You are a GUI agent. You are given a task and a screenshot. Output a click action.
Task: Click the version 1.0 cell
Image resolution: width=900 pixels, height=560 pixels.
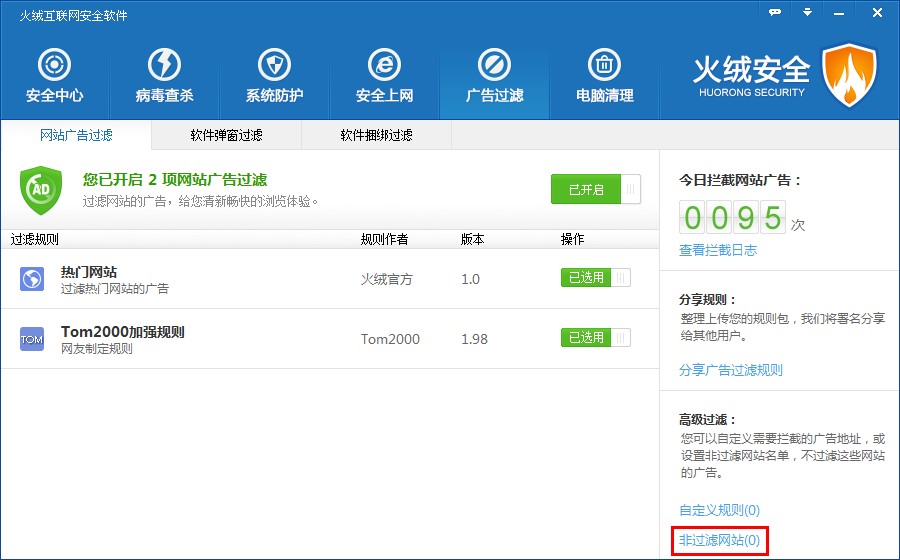471,279
